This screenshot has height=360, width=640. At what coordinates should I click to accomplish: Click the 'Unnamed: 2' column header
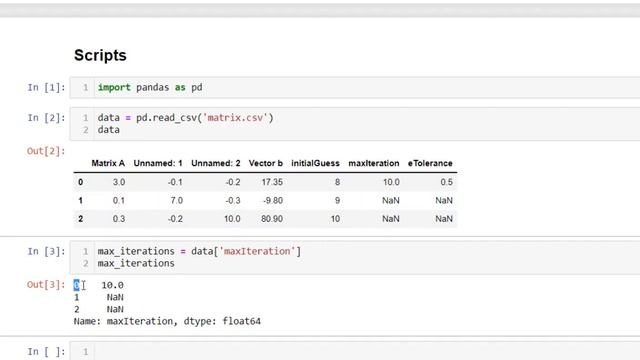[216, 163]
